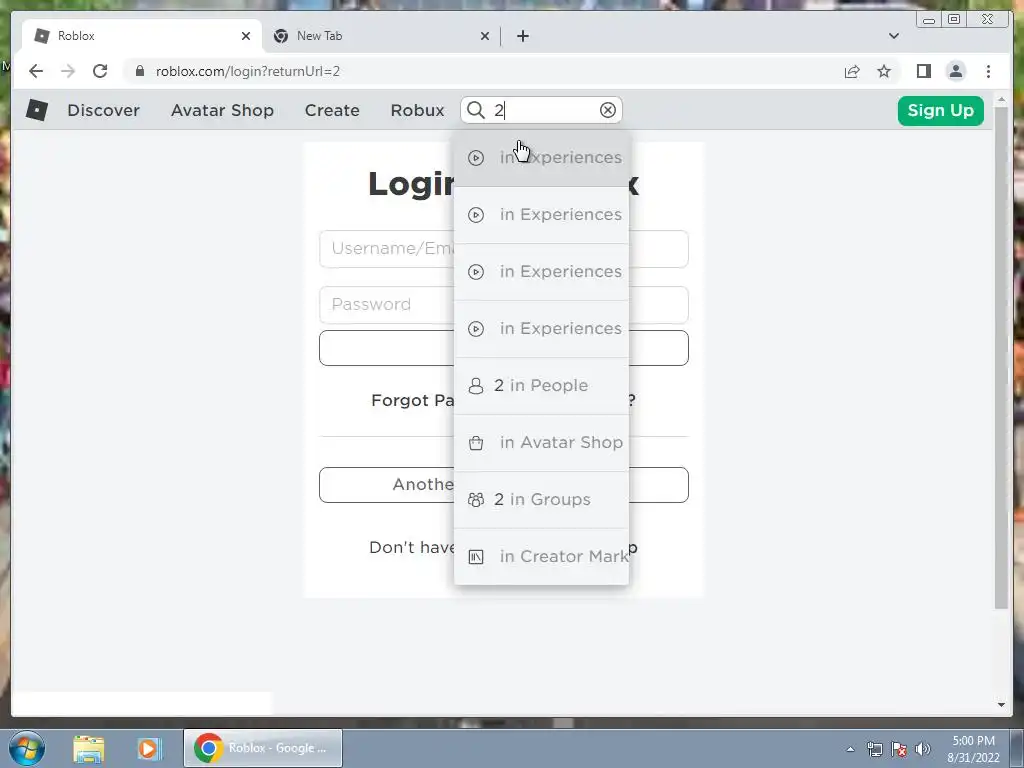Select the first 'in Experiences' suggestion

tap(541, 158)
